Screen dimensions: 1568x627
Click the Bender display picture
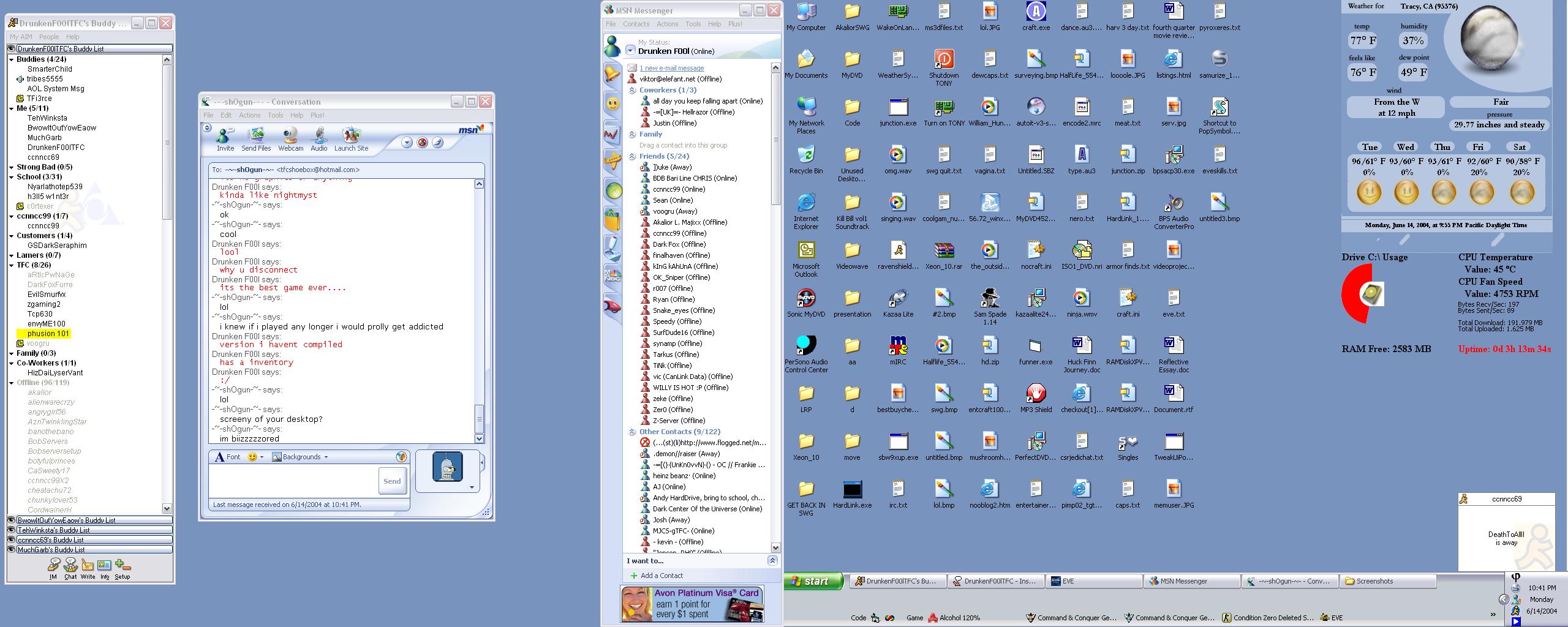tap(447, 467)
